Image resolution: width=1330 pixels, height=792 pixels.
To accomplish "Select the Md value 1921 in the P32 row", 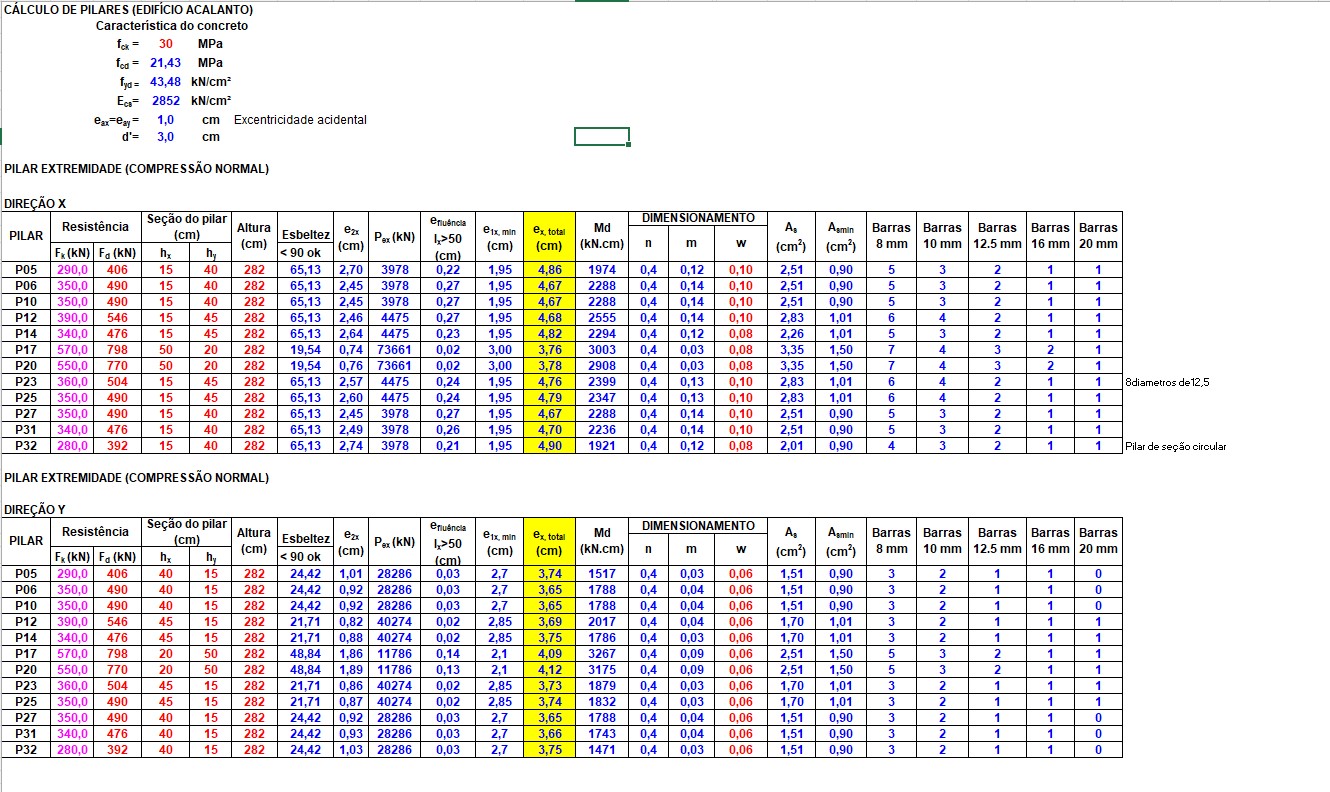I will 602,446.
